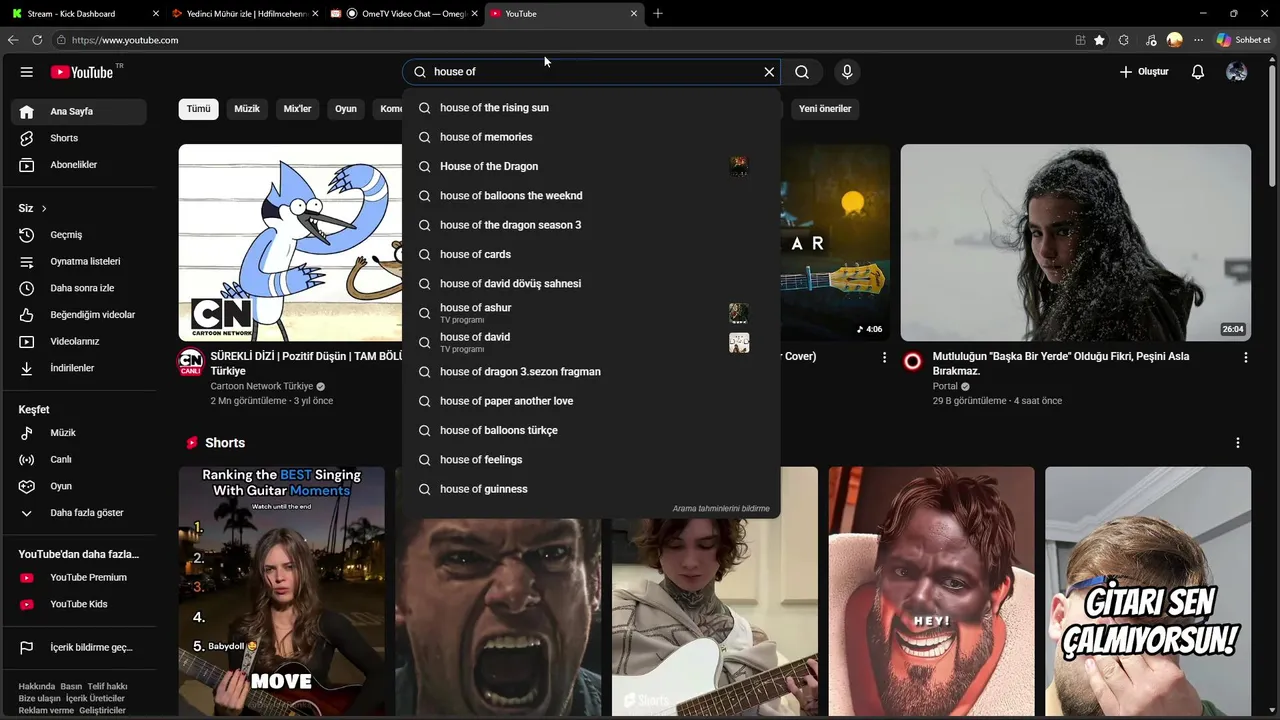The image size is (1280, 720).
Task: Open Müzik under Keşfet
Action: (79, 433)
